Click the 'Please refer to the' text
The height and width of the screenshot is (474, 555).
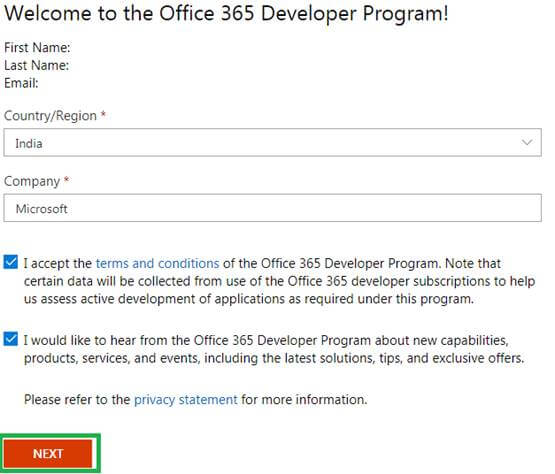click(x=77, y=400)
